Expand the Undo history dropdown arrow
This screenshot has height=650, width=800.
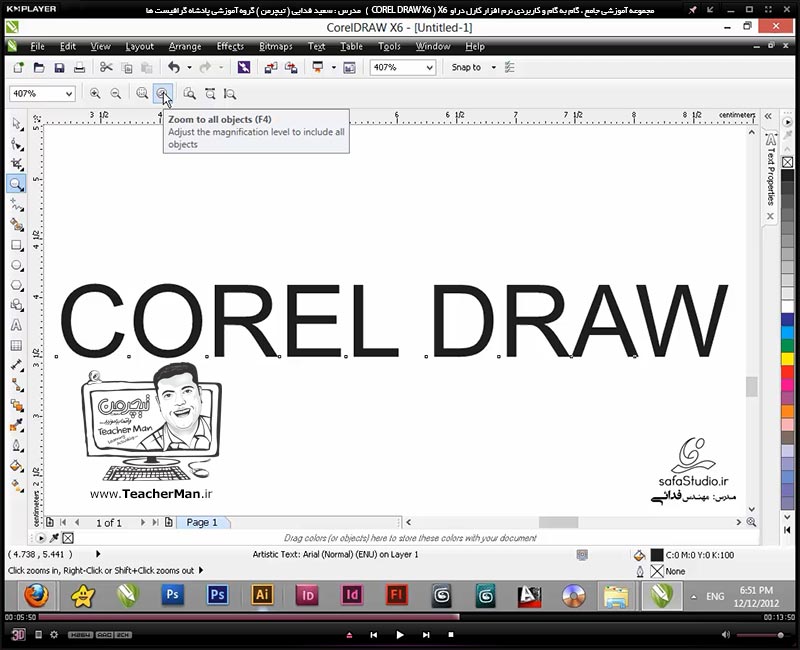click(189, 67)
